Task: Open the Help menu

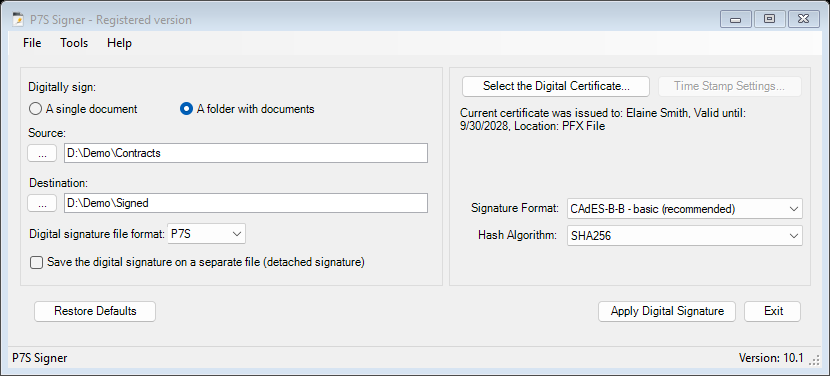Action: coord(119,43)
